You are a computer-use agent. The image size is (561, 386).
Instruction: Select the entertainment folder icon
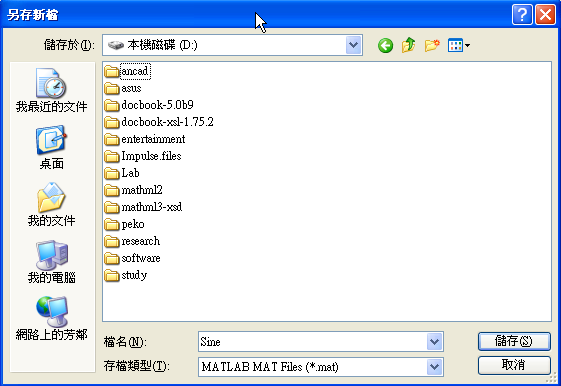(112, 139)
